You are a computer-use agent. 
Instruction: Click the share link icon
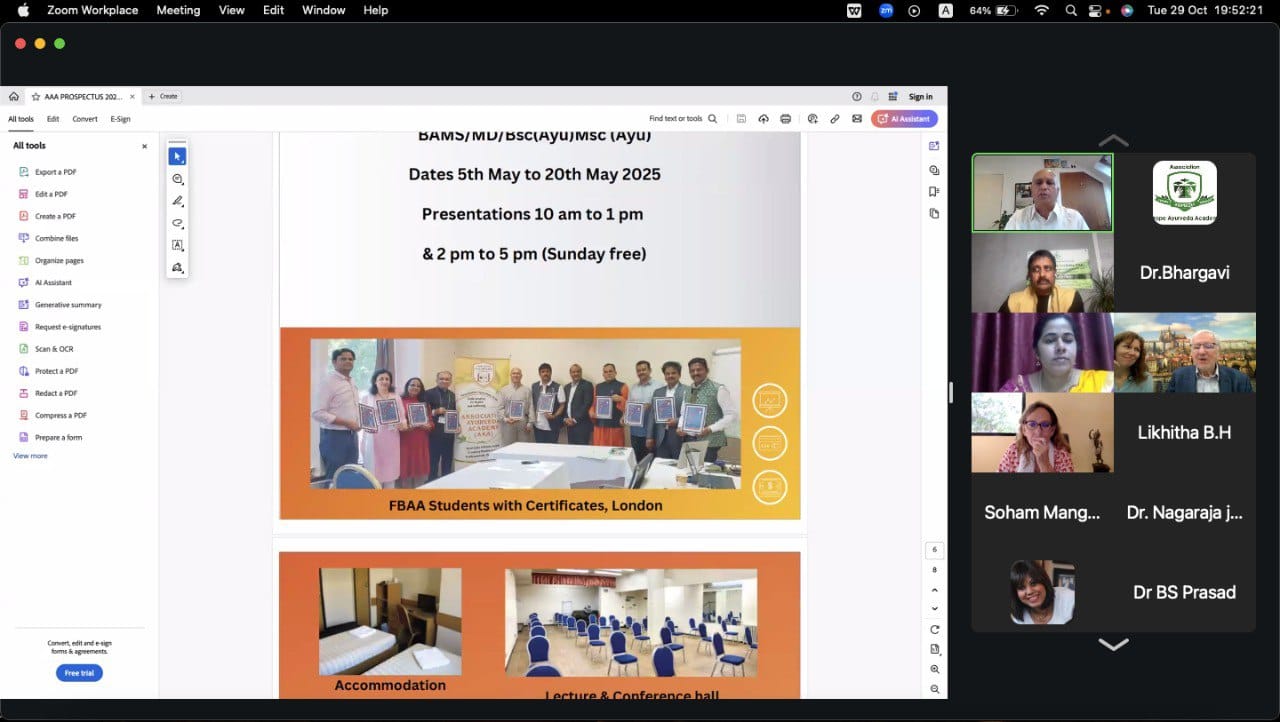click(x=835, y=119)
